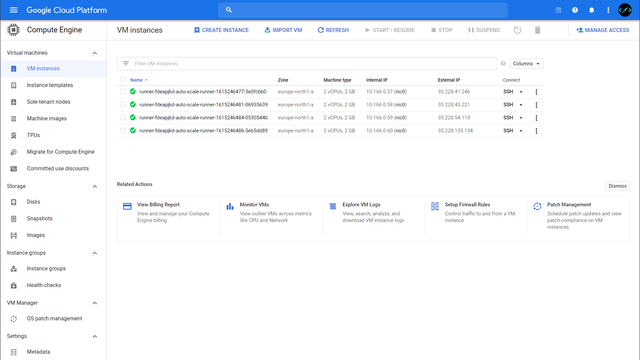Collapse the Storage section

point(95,187)
